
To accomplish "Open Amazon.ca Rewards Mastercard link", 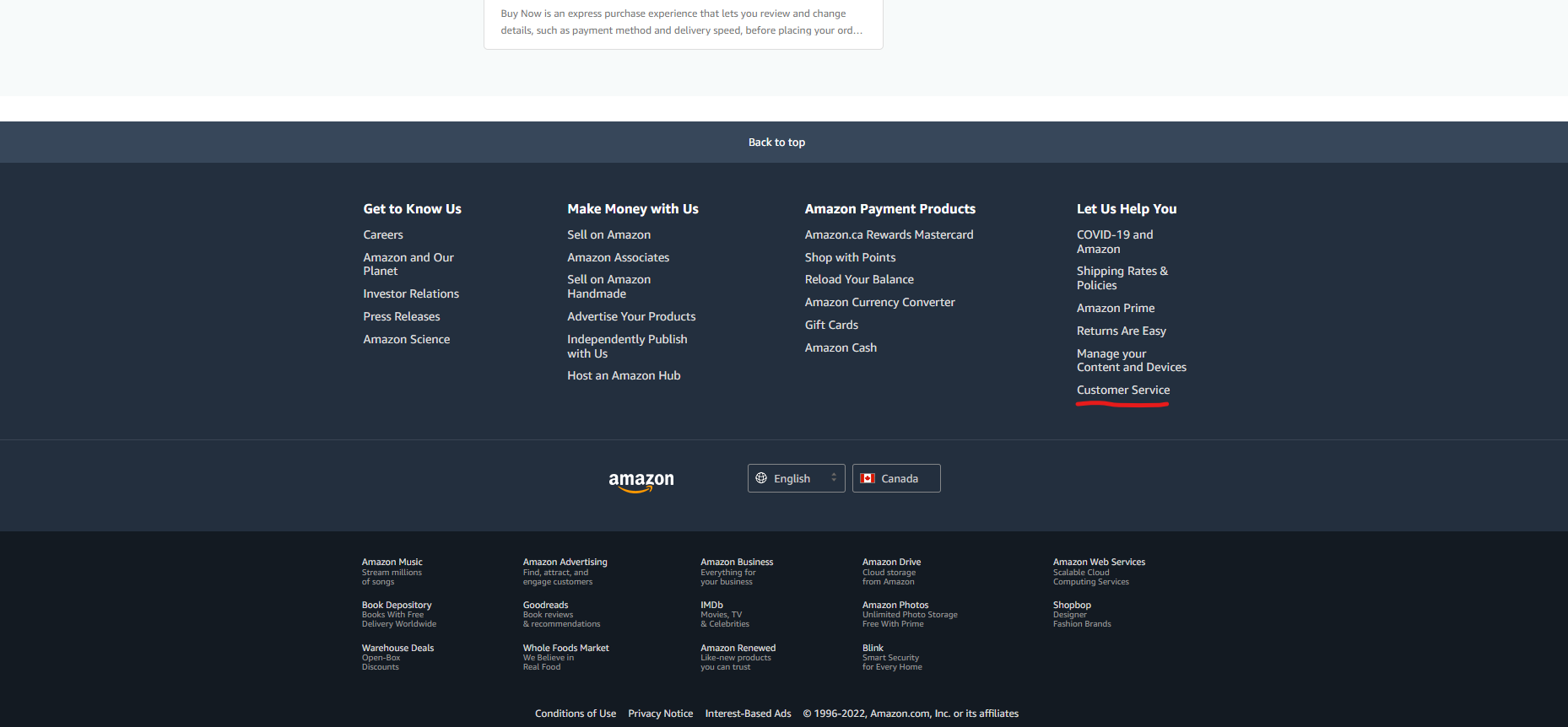I will (889, 234).
